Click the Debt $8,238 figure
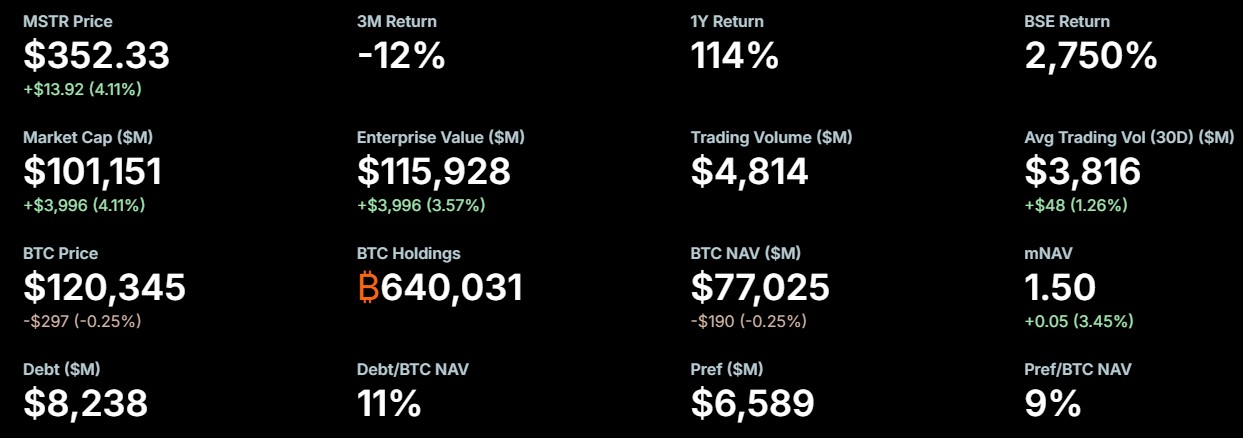This screenshot has width=1243, height=438. [x=85, y=403]
